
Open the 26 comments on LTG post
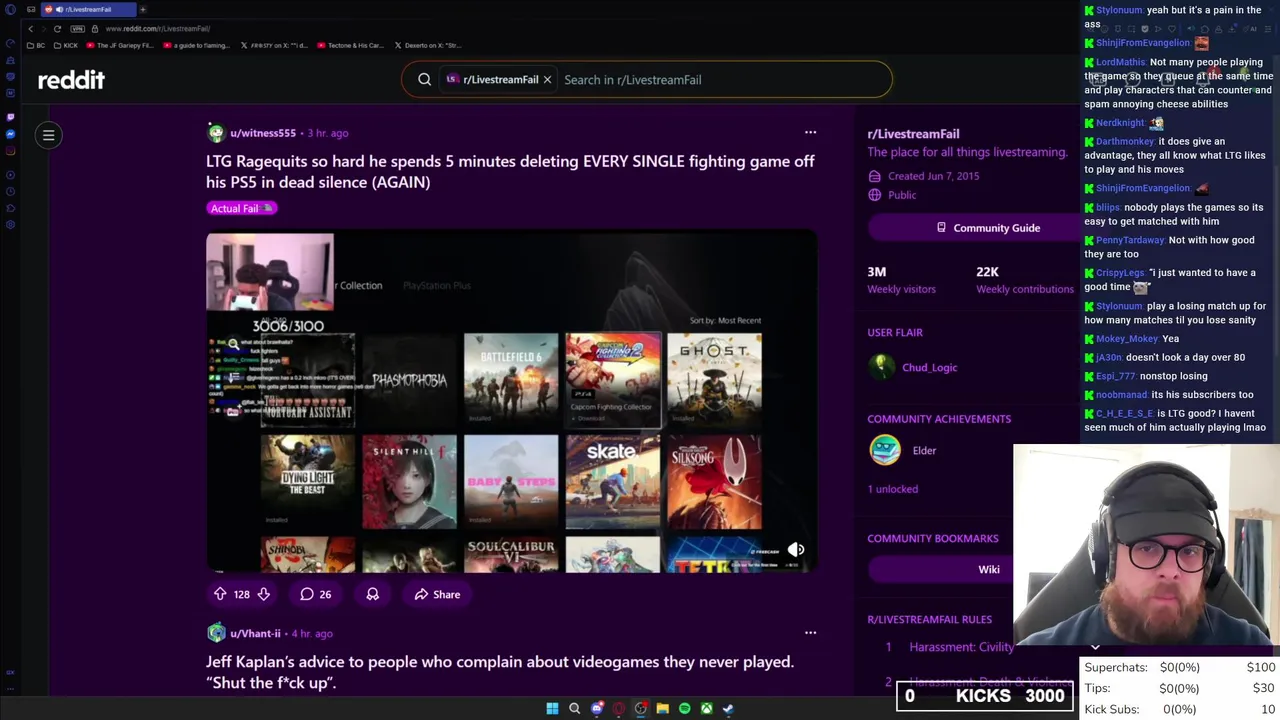point(316,594)
